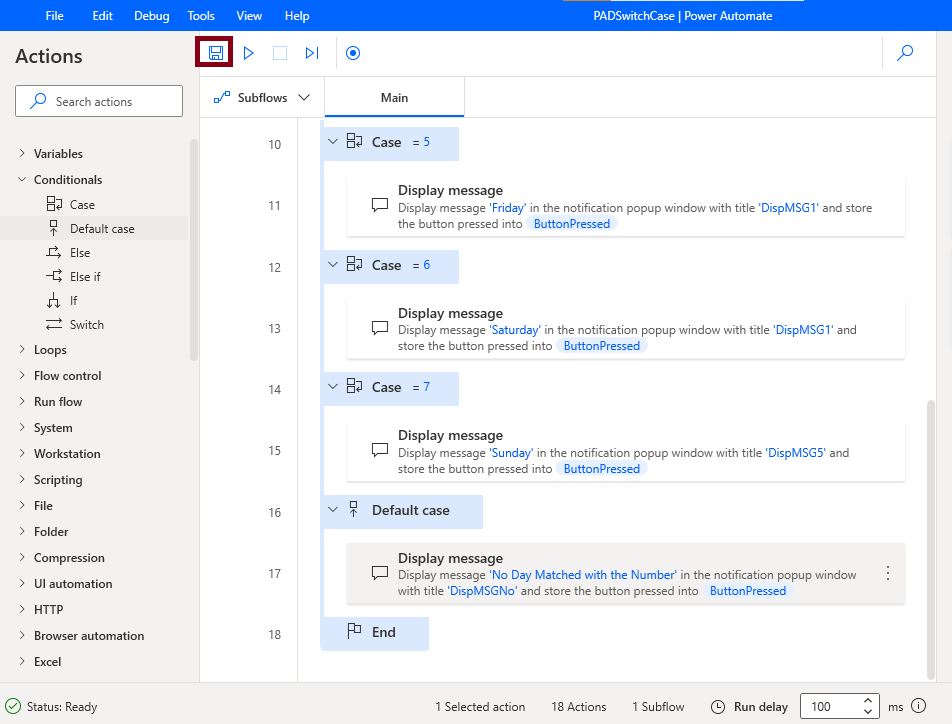Image resolution: width=952 pixels, height=724 pixels.
Task: Click the ButtonPressed variable in Default case
Action: pos(747,591)
